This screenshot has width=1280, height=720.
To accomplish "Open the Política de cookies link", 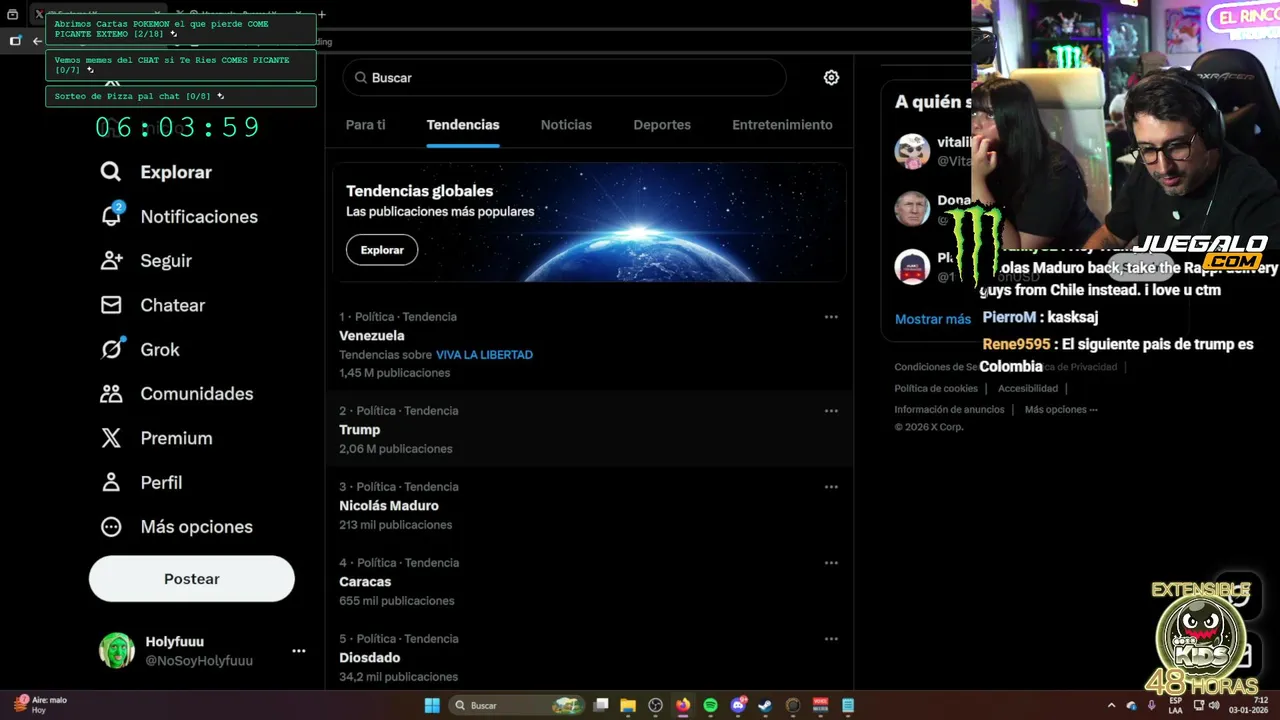I will [936, 388].
